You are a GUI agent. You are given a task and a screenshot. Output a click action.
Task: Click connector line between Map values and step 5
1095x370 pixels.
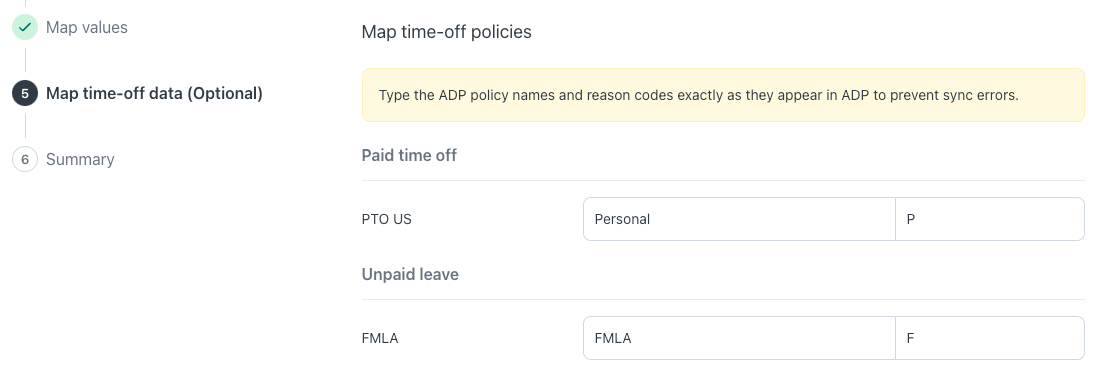click(25, 60)
